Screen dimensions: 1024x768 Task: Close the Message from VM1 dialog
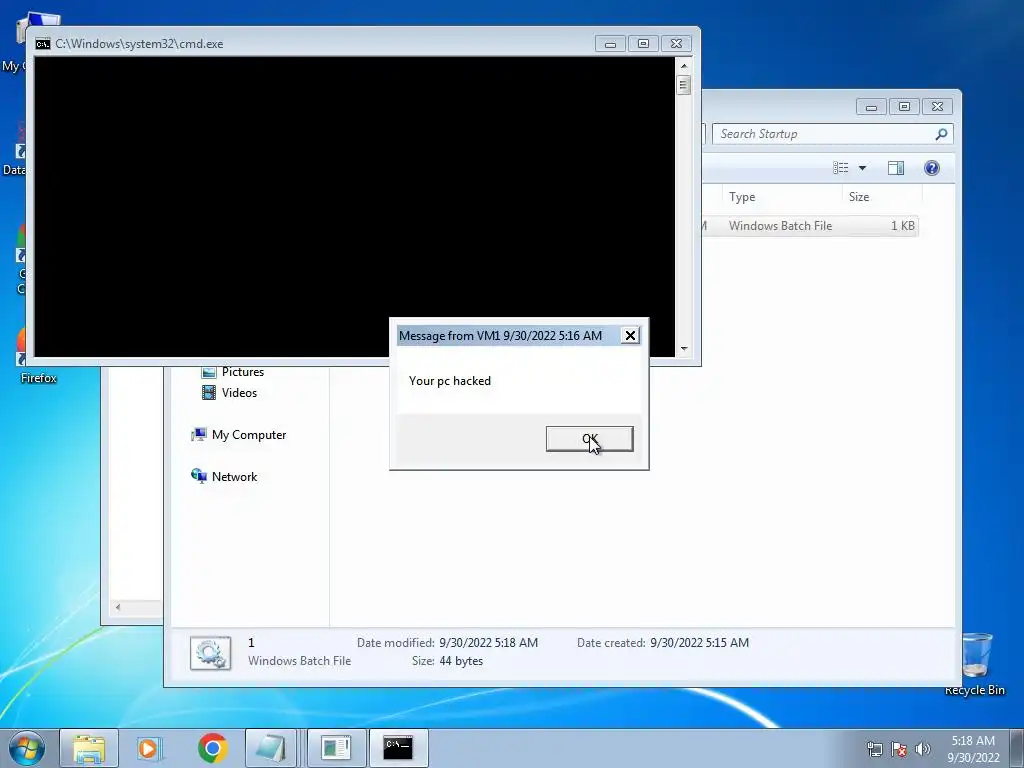(x=630, y=336)
